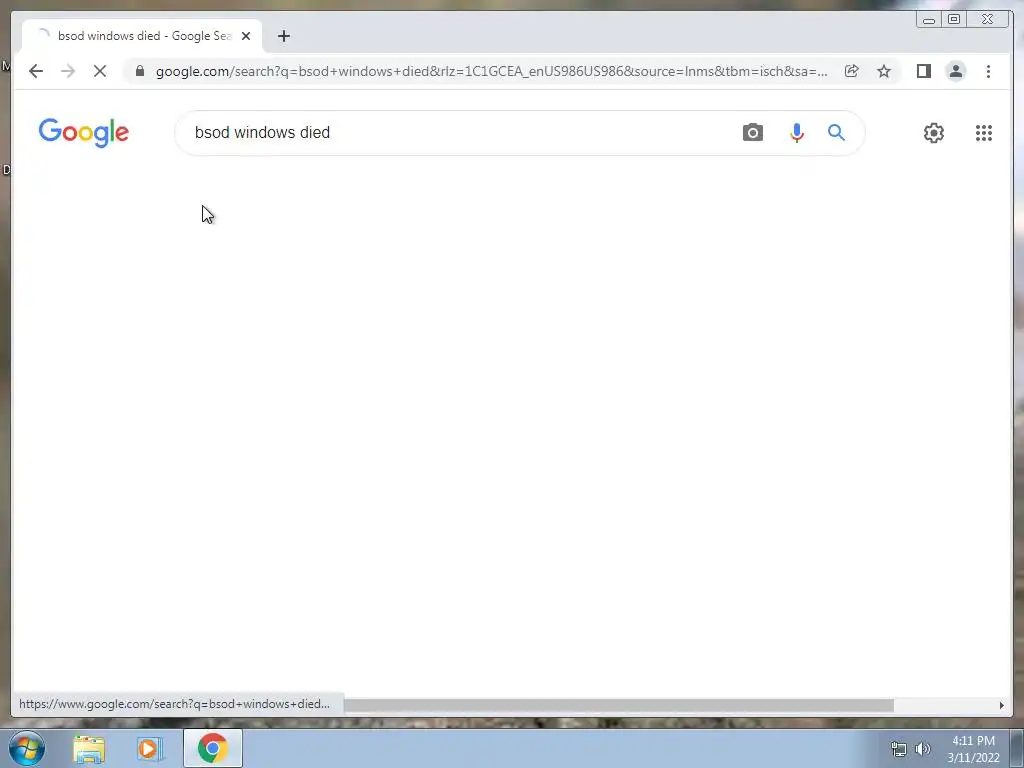Open Google quick settings gear
Image resolution: width=1024 pixels, height=768 pixels.
coord(934,133)
